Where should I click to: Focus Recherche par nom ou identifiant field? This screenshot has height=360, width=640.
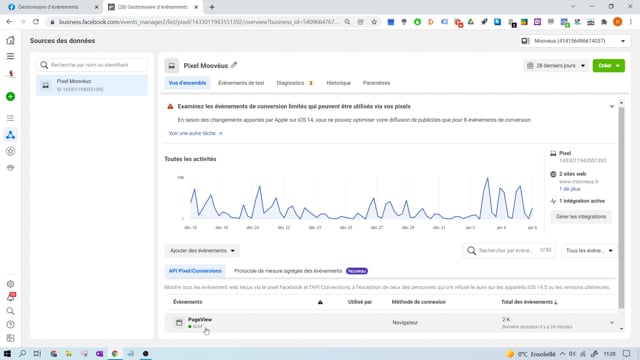92,65
